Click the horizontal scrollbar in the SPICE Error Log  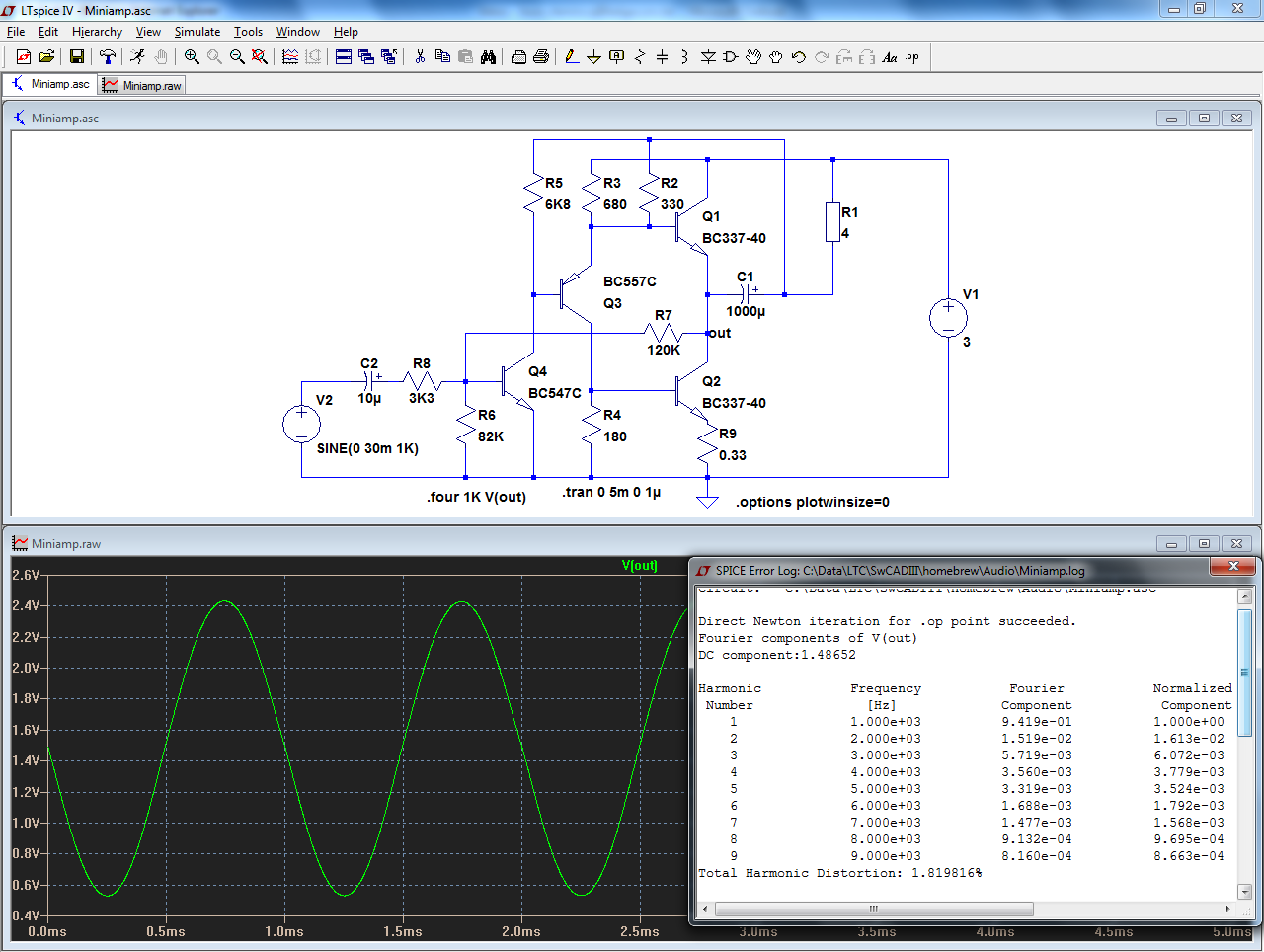click(x=874, y=909)
